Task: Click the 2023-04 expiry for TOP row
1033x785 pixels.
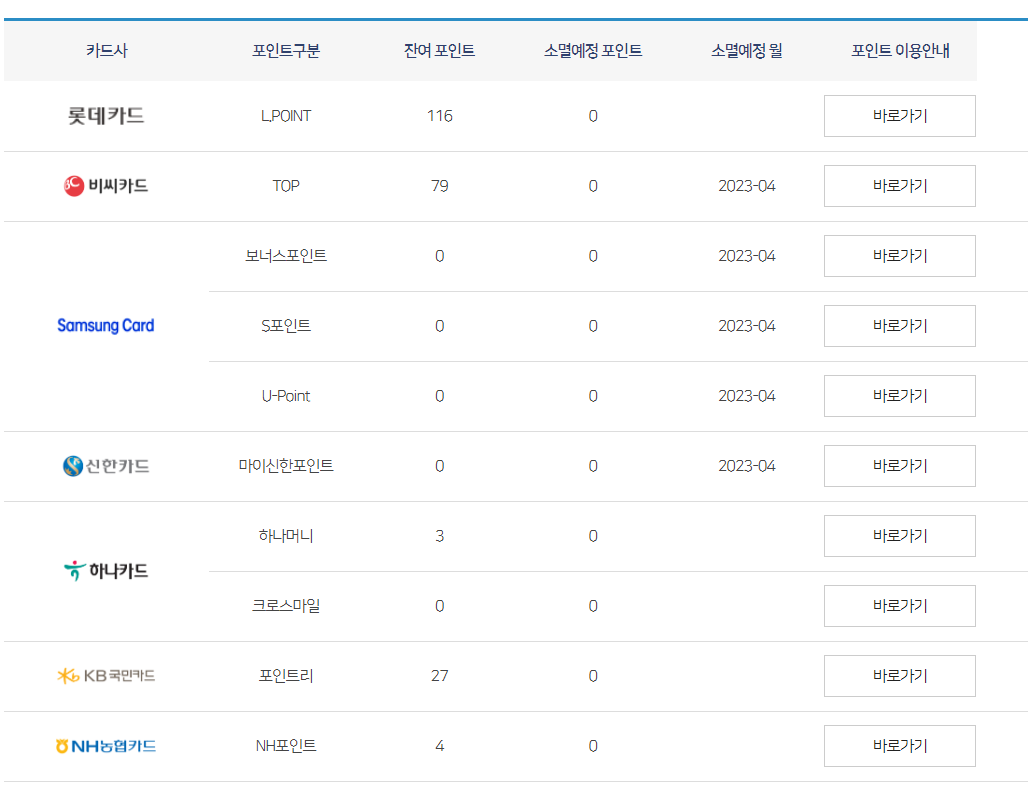Action: click(746, 186)
